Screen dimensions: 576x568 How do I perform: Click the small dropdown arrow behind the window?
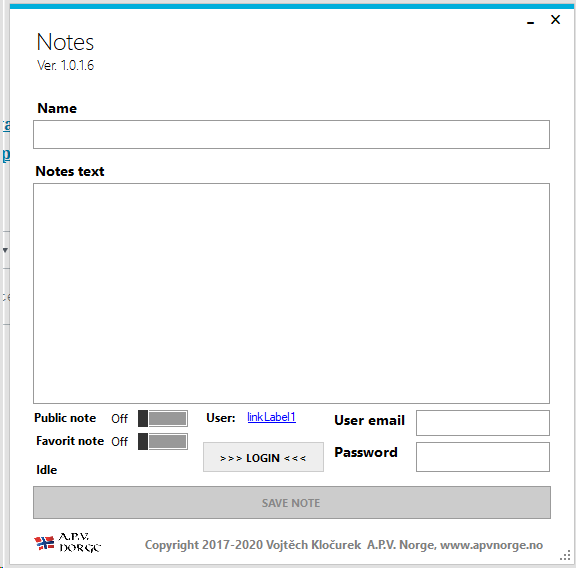(5, 250)
